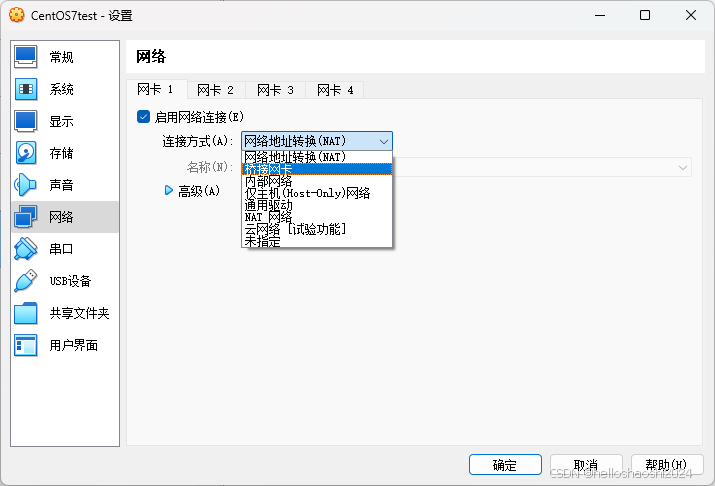Select the 常规 label in sidebar

click(x=62, y=57)
